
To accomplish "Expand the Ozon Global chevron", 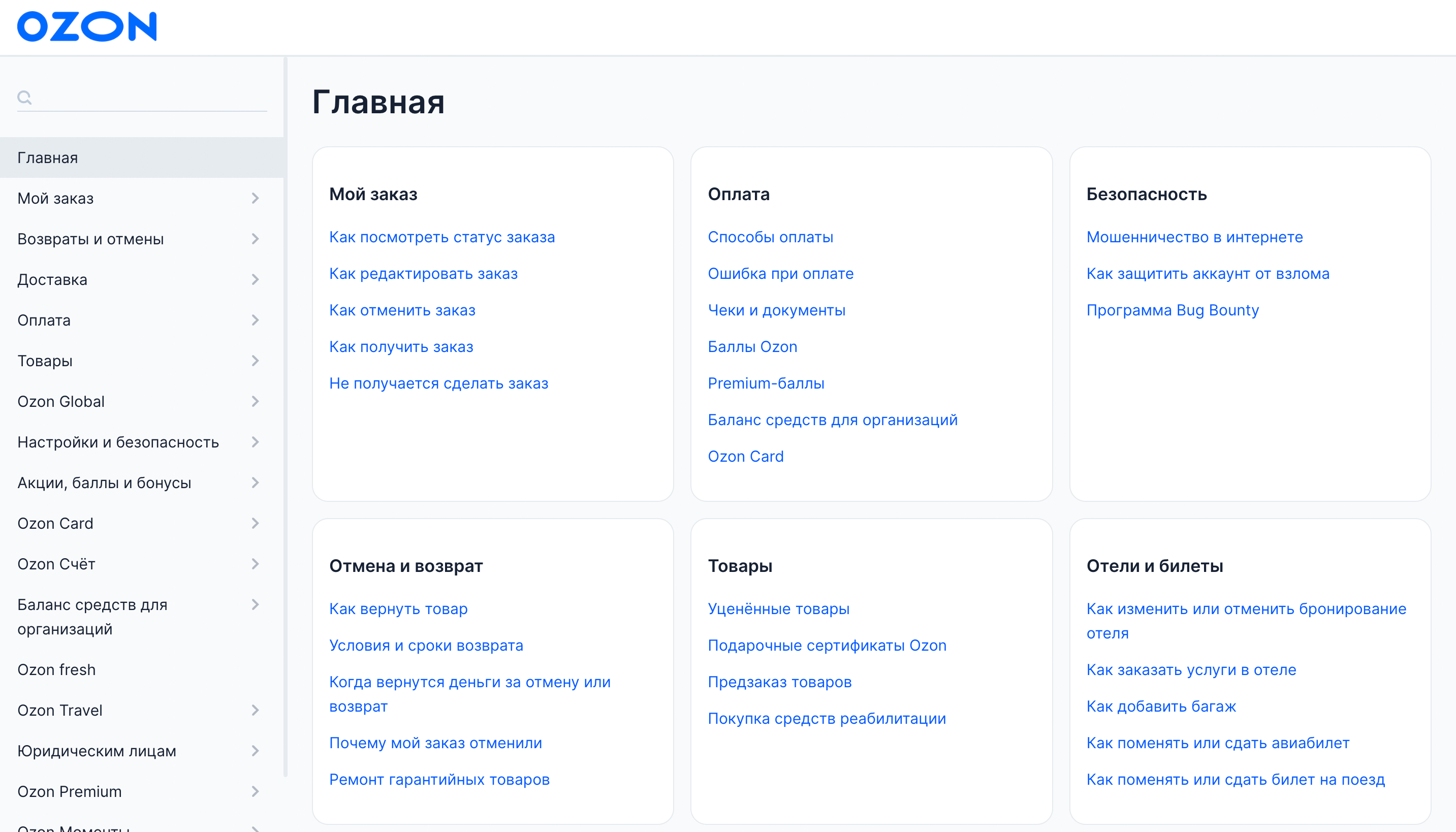I will pos(256,402).
